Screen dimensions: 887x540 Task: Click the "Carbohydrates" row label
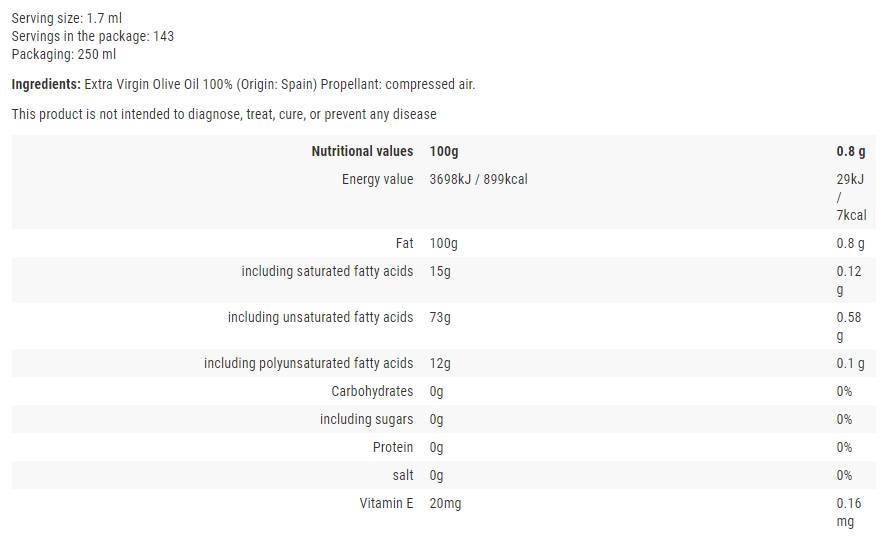tap(372, 391)
